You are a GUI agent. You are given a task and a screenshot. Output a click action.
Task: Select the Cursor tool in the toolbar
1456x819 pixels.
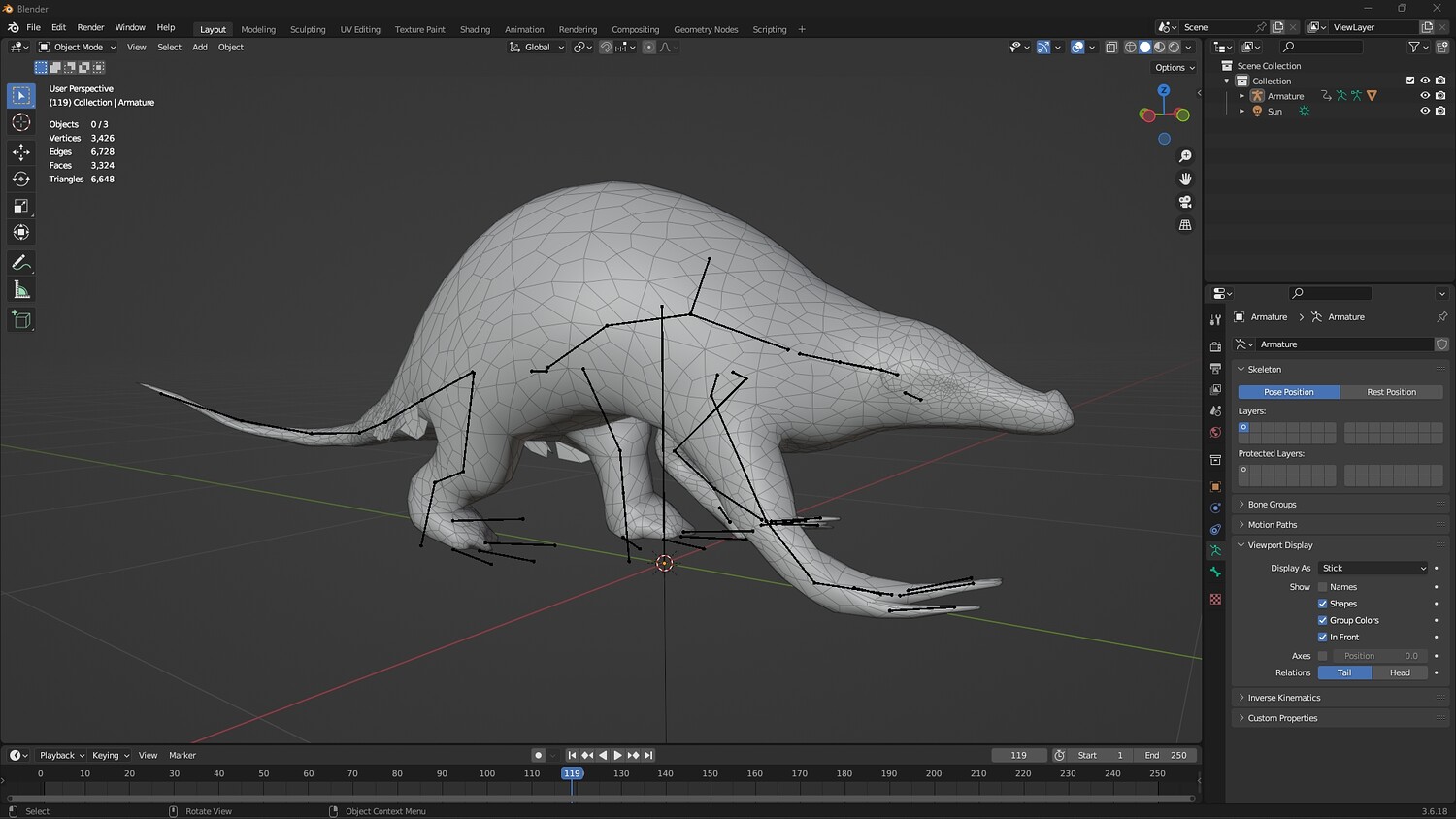tap(20, 122)
